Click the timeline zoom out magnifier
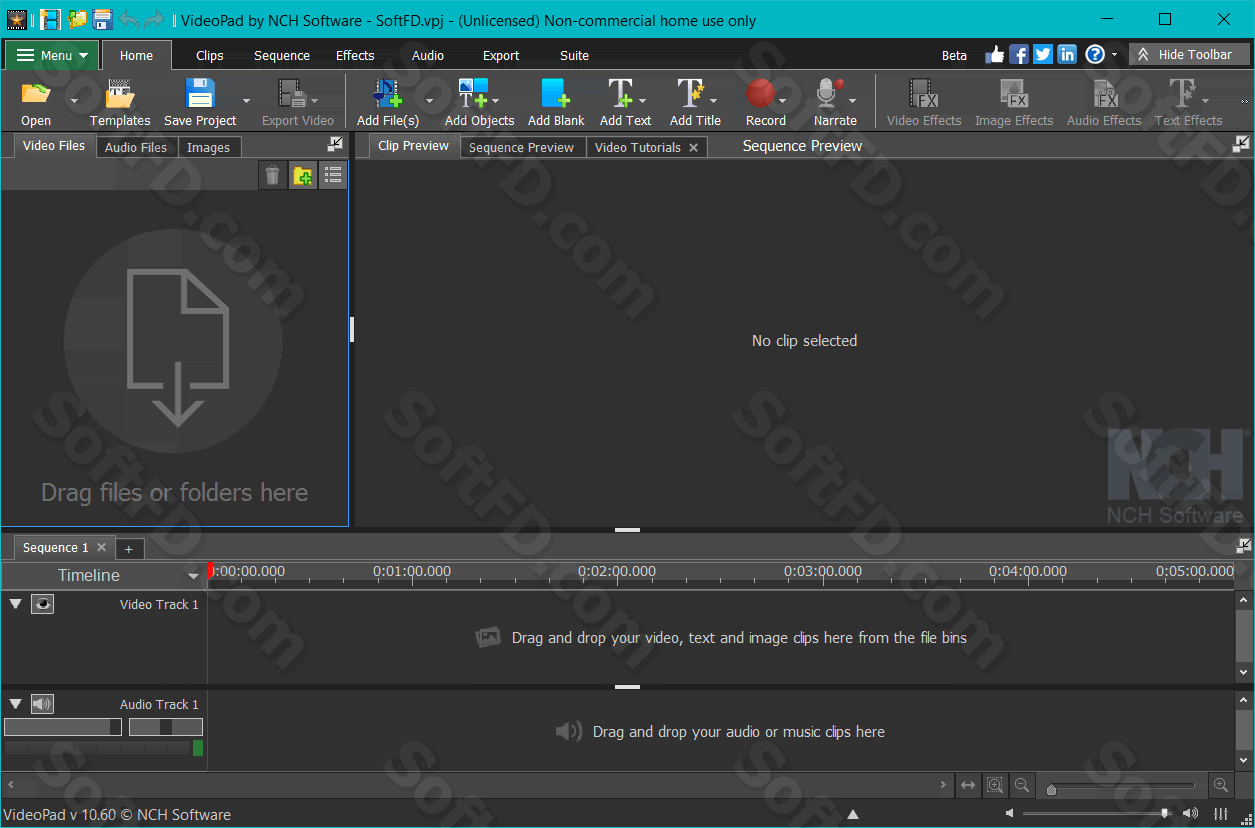This screenshot has width=1255, height=828. 1022,786
